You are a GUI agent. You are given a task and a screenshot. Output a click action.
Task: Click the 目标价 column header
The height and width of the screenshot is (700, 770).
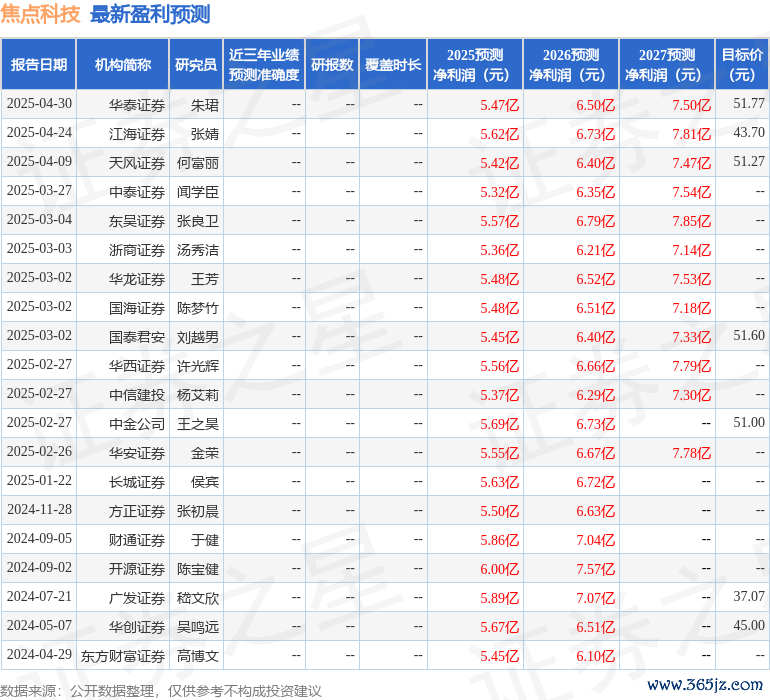click(742, 64)
